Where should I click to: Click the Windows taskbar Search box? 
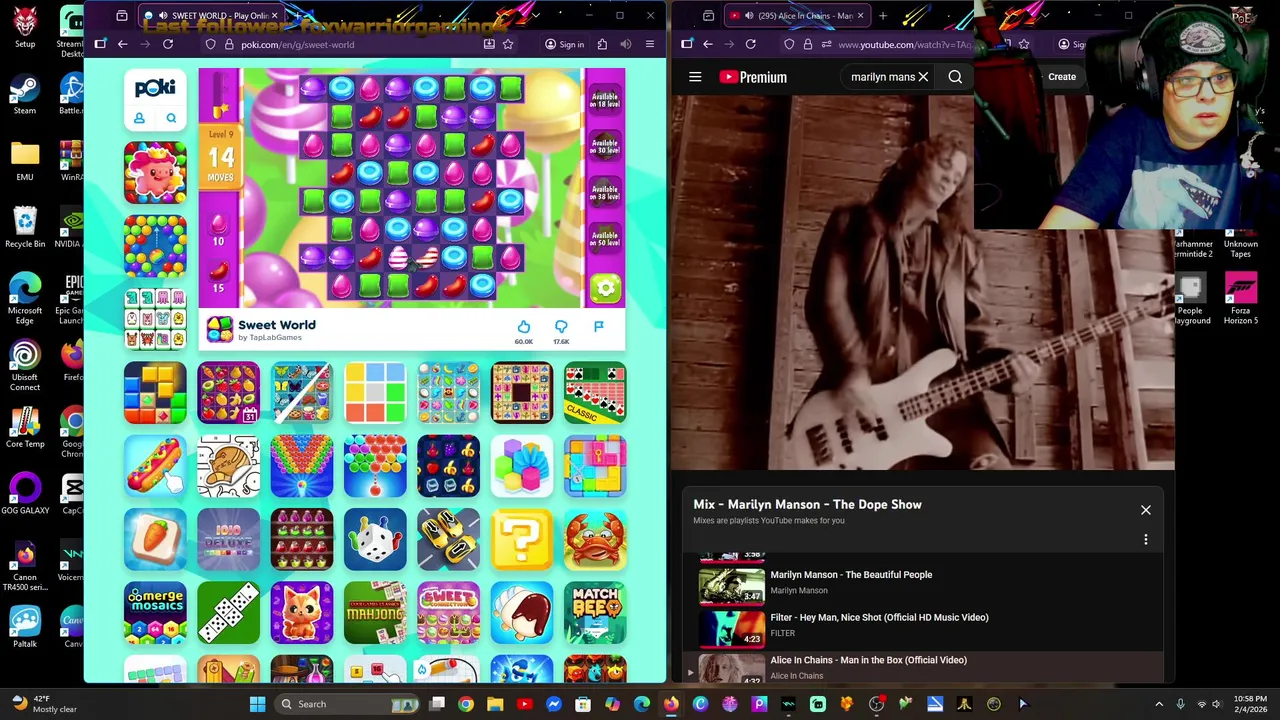click(348, 704)
